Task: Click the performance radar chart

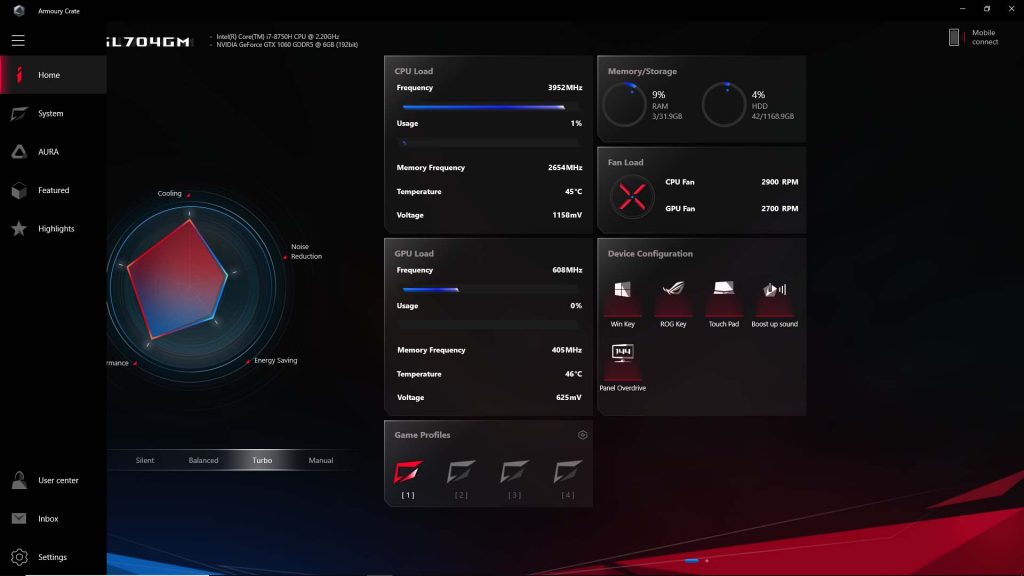Action: pyautogui.click(x=190, y=287)
